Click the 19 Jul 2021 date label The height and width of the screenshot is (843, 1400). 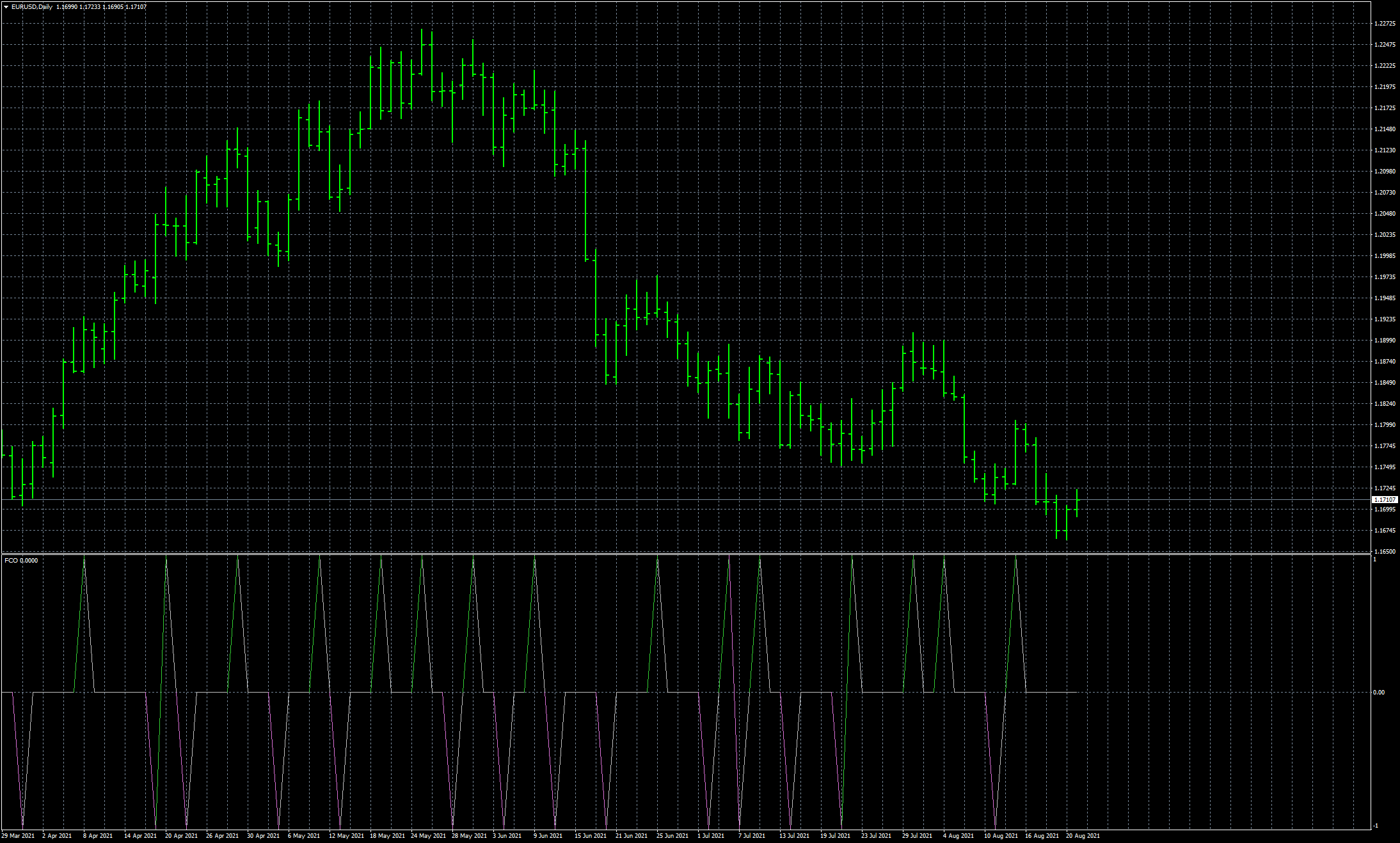pyautogui.click(x=836, y=836)
